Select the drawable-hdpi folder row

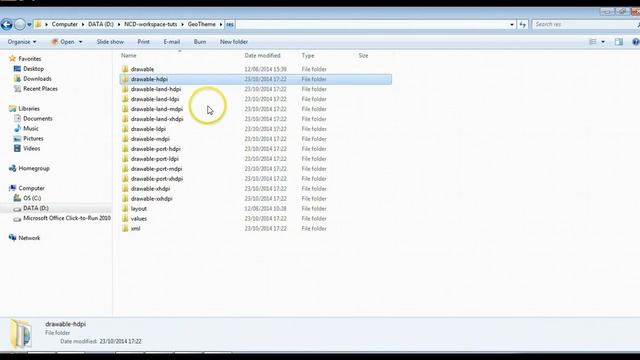click(x=256, y=79)
